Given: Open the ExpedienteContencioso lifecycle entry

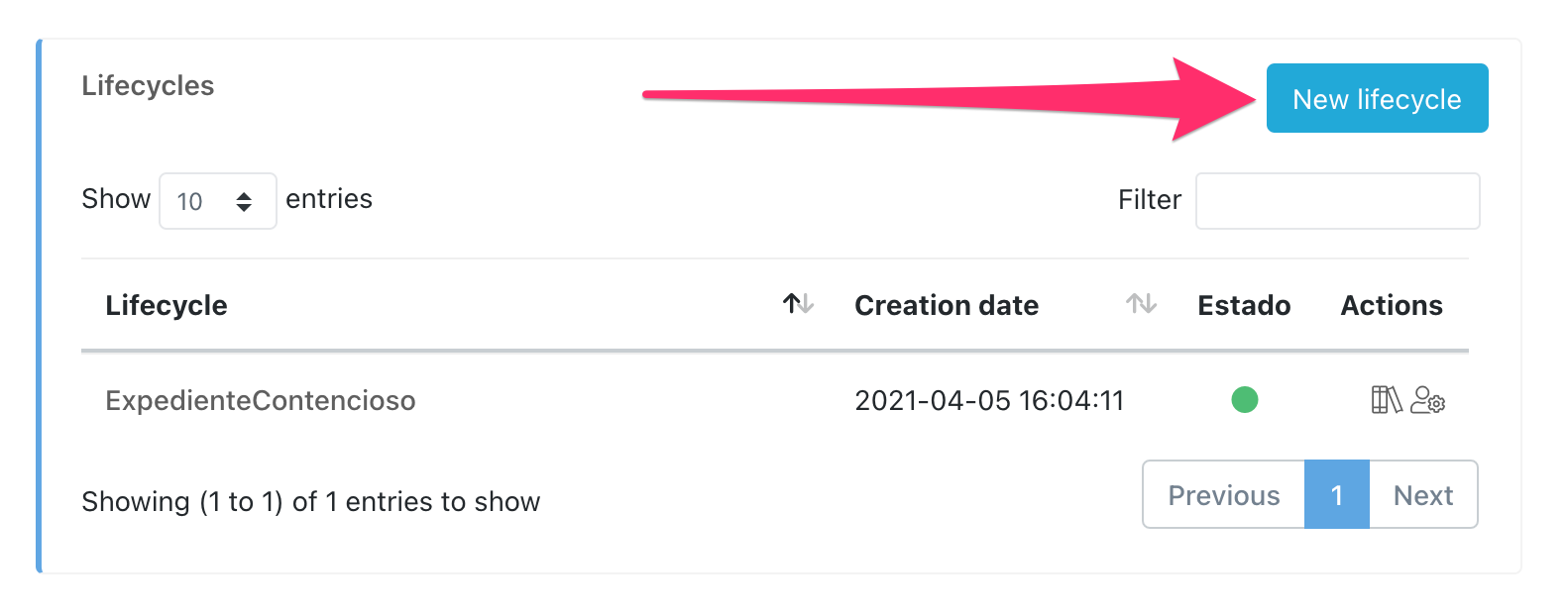Looking at the screenshot, I should [x=261, y=401].
